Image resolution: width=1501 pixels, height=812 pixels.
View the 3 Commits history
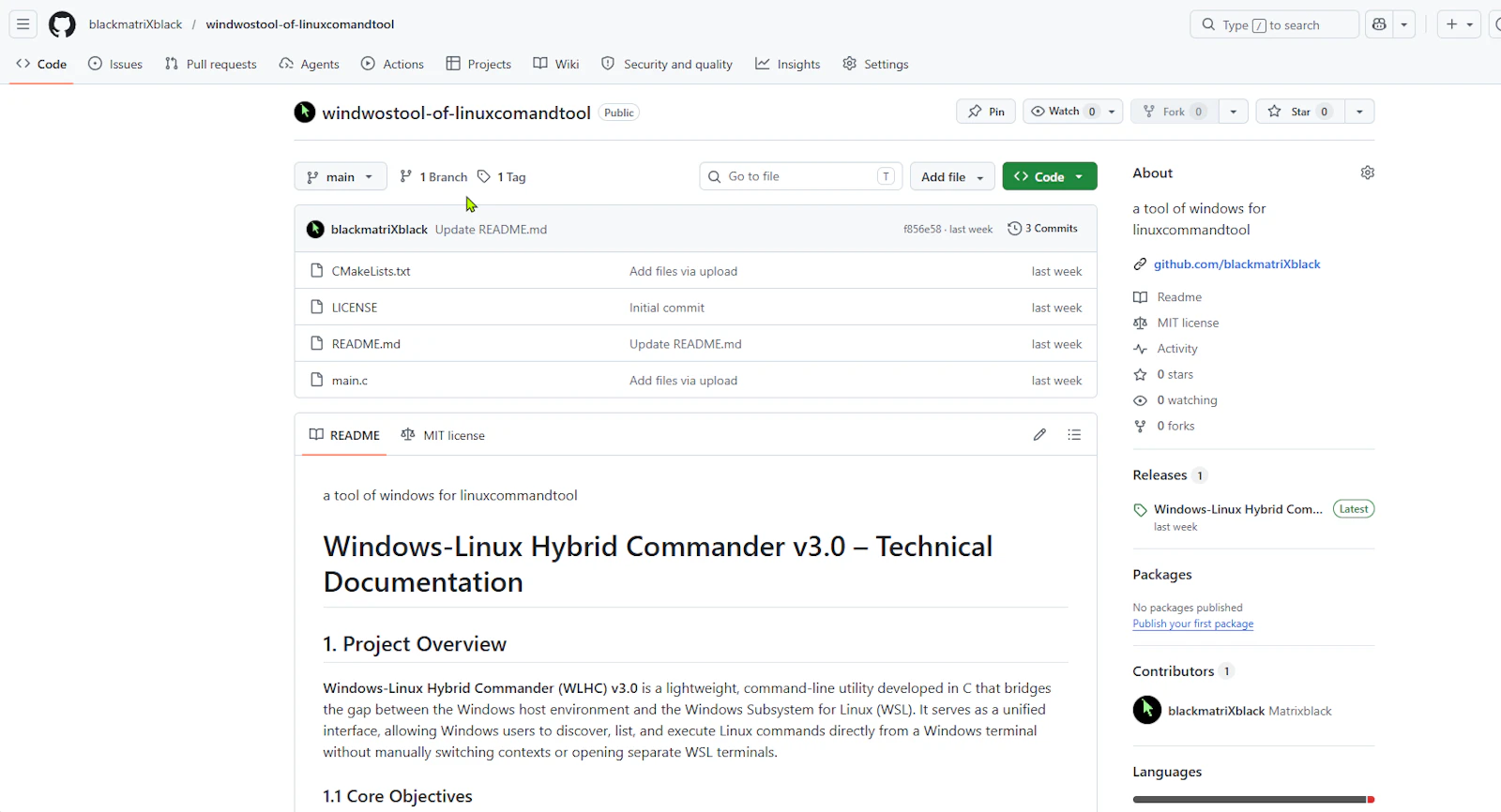[x=1042, y=229]
